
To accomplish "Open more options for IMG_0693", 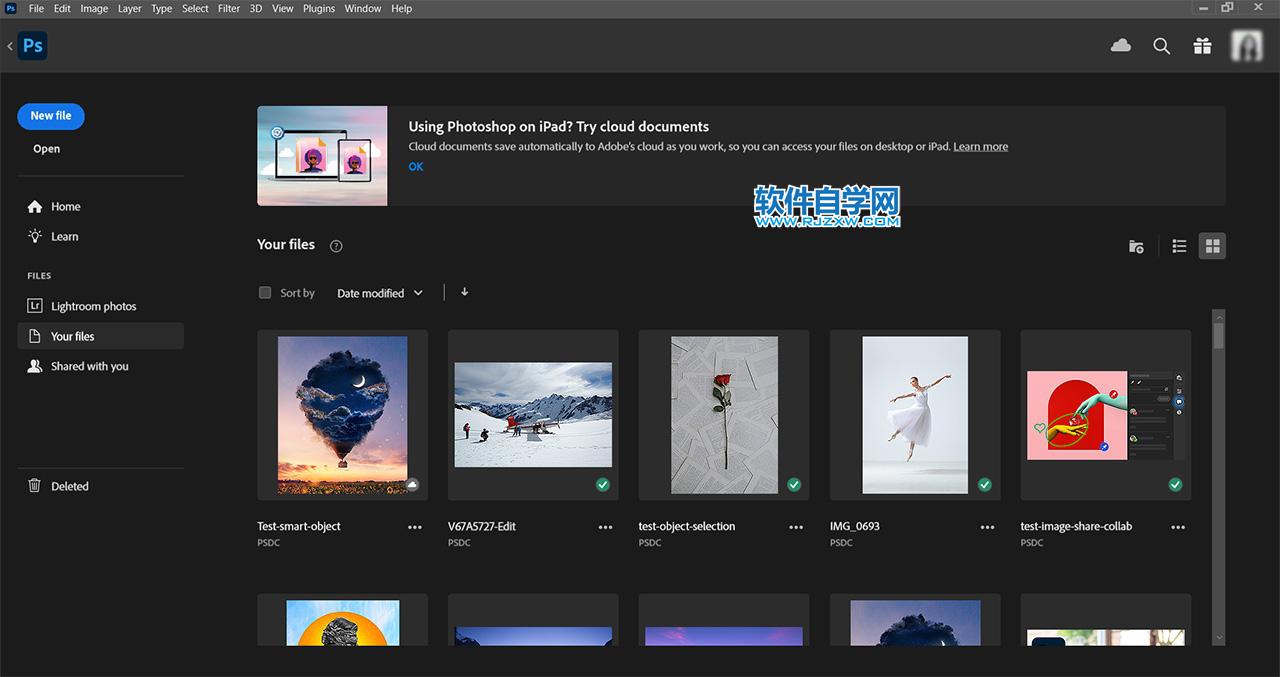I will click(x=987, y=527).
